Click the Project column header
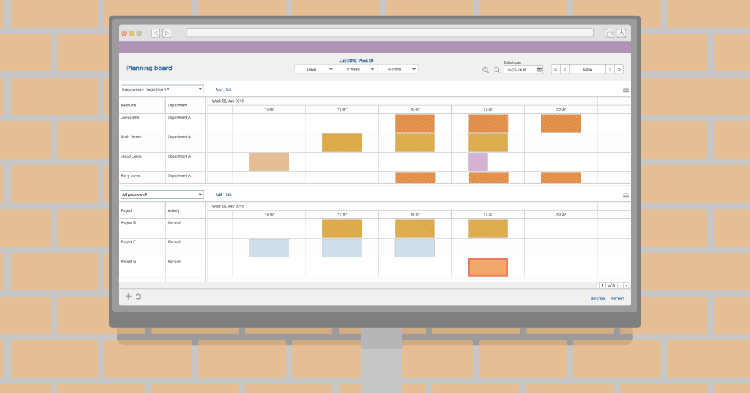This screenshot has height=393, width=750. click(x=143, y=210)
